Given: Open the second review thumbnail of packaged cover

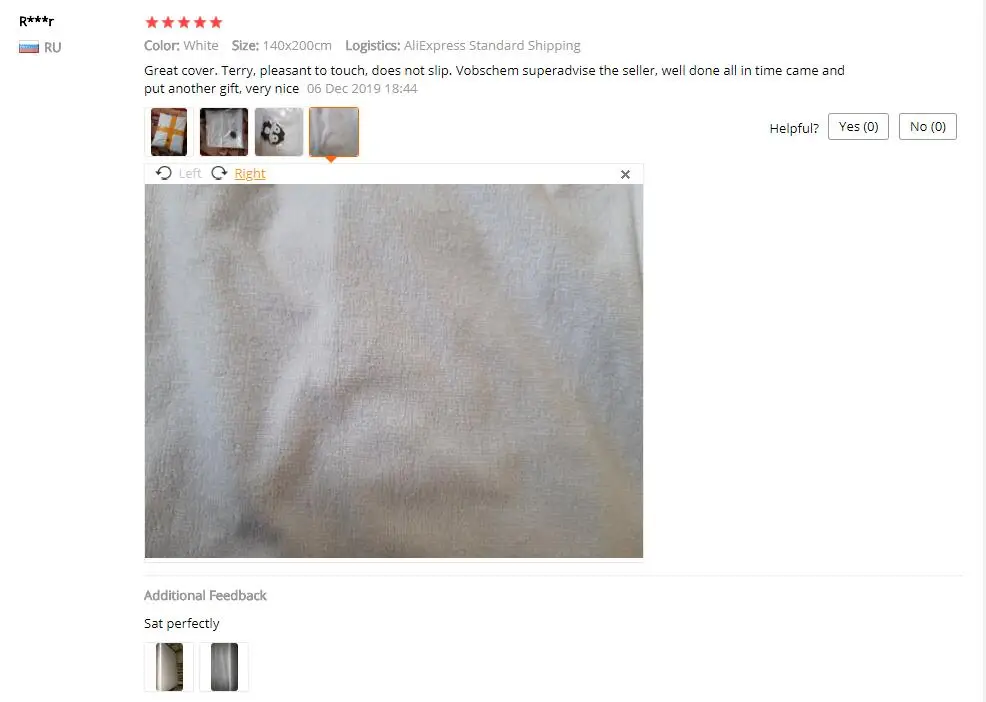Looking at the screenshot, I should pos(224,132).
